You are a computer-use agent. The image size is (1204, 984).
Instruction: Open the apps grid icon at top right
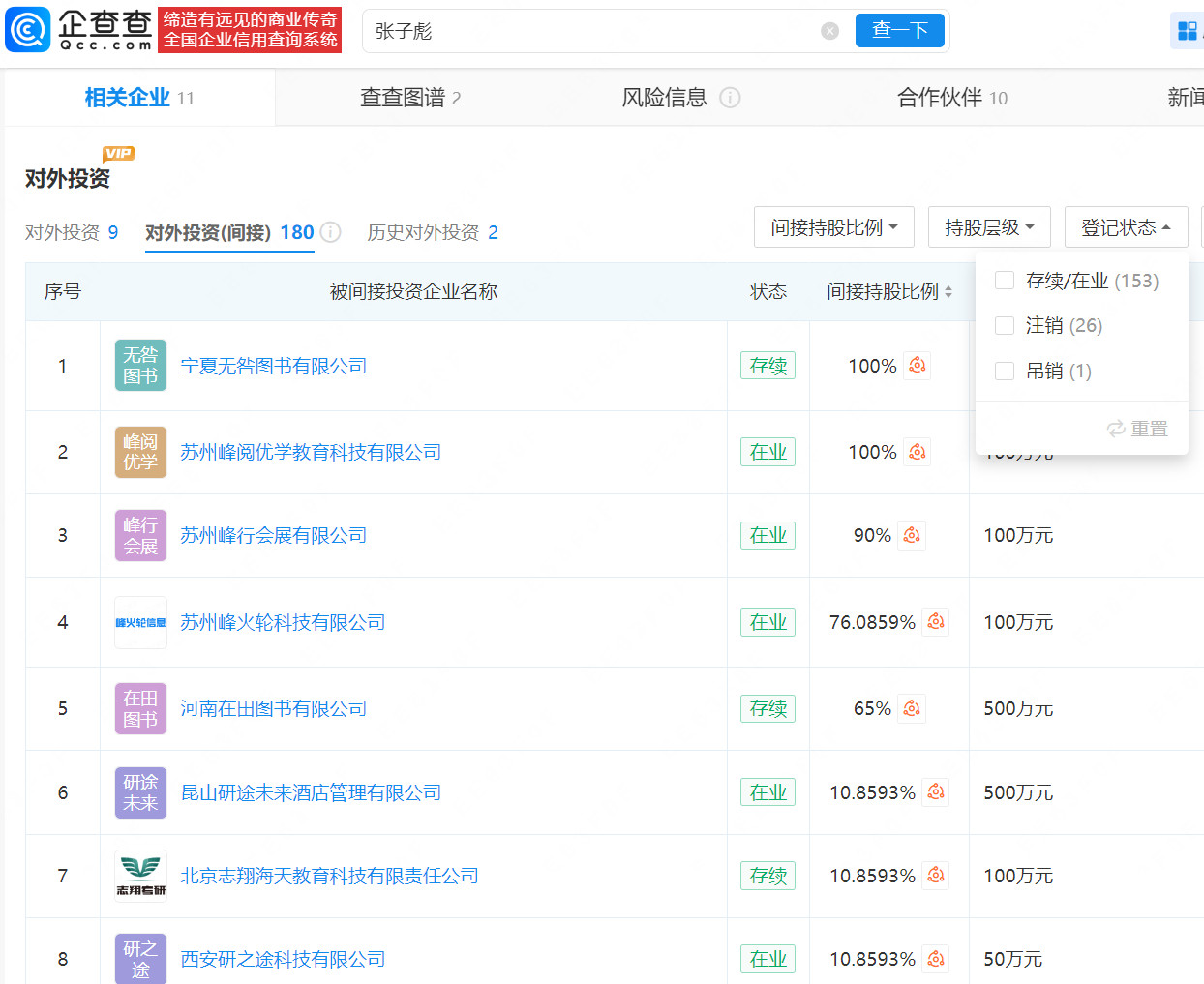pos(1188,30)
